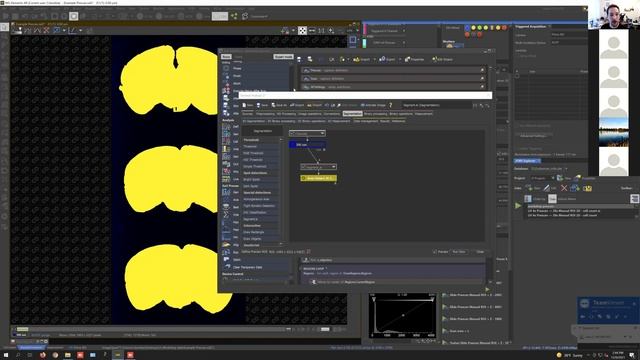Viewport: 640px width, 360px height.
Task: Click in the white search field of the dialog
Action: click(365, 95)
